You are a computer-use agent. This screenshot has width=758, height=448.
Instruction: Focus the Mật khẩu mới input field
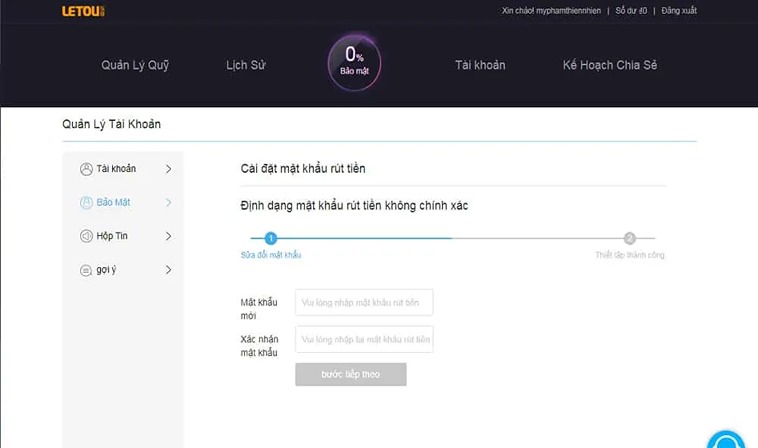[364, 303]
